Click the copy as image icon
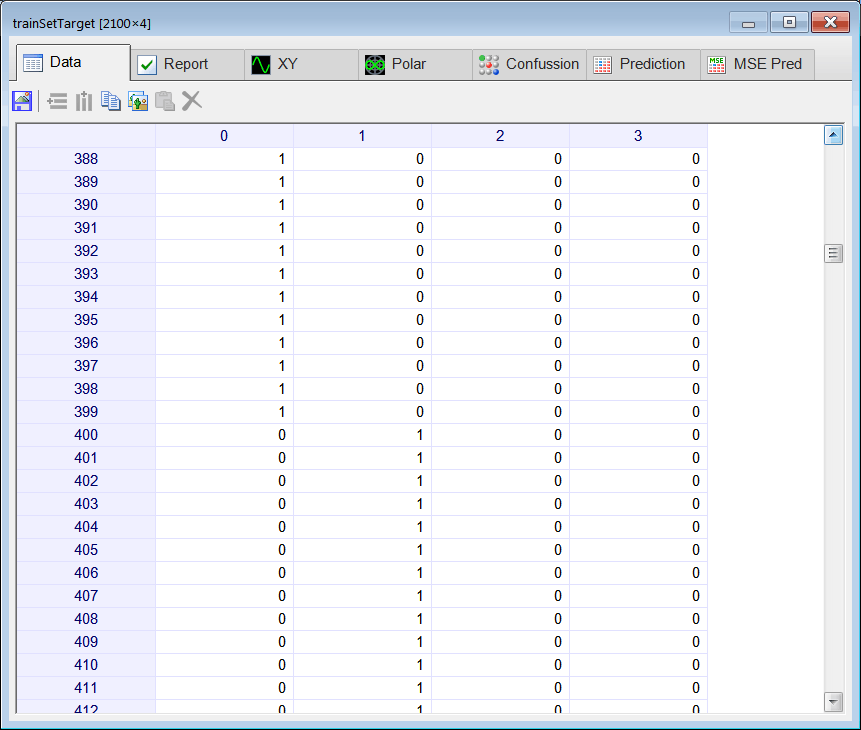This screenshot has width=861, height=730. (x=138, y=101)
